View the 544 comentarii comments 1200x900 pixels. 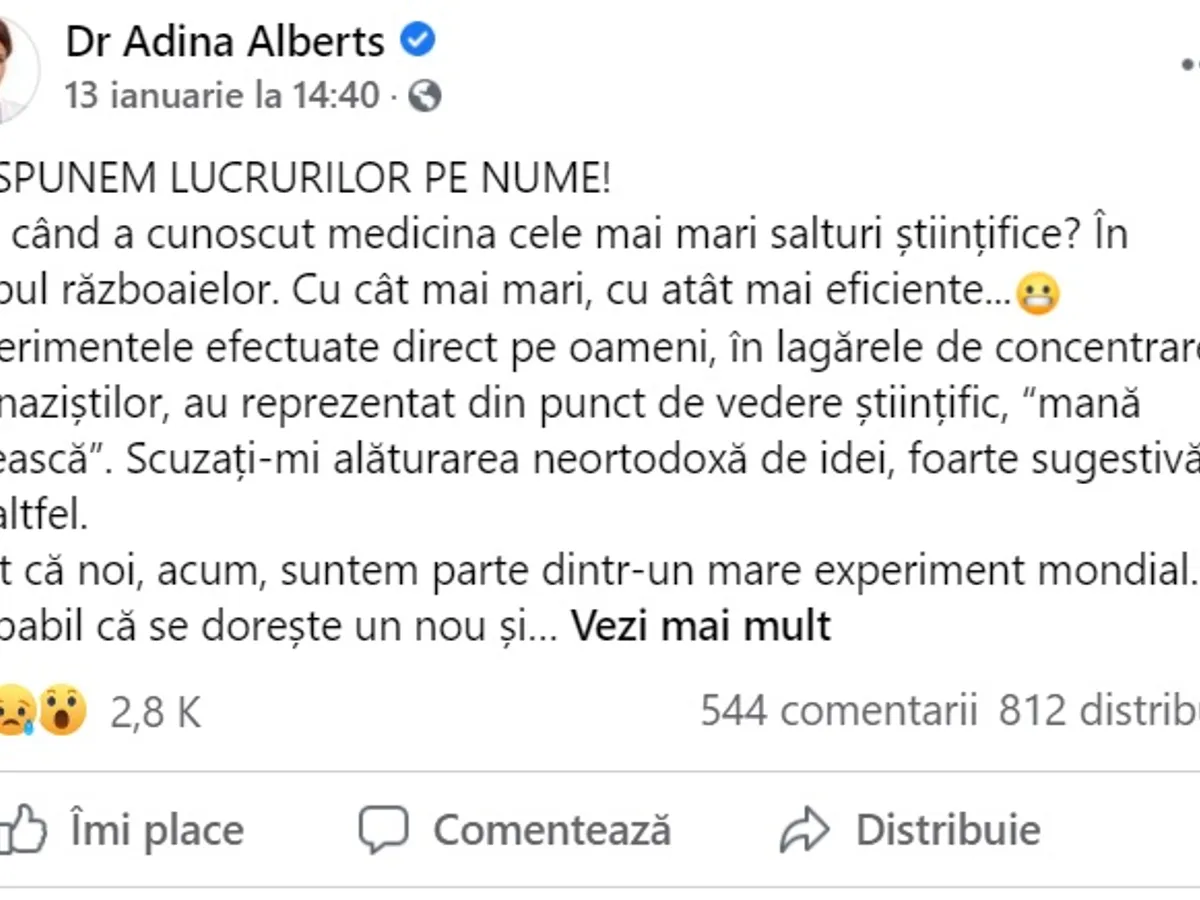click(838, 711)
